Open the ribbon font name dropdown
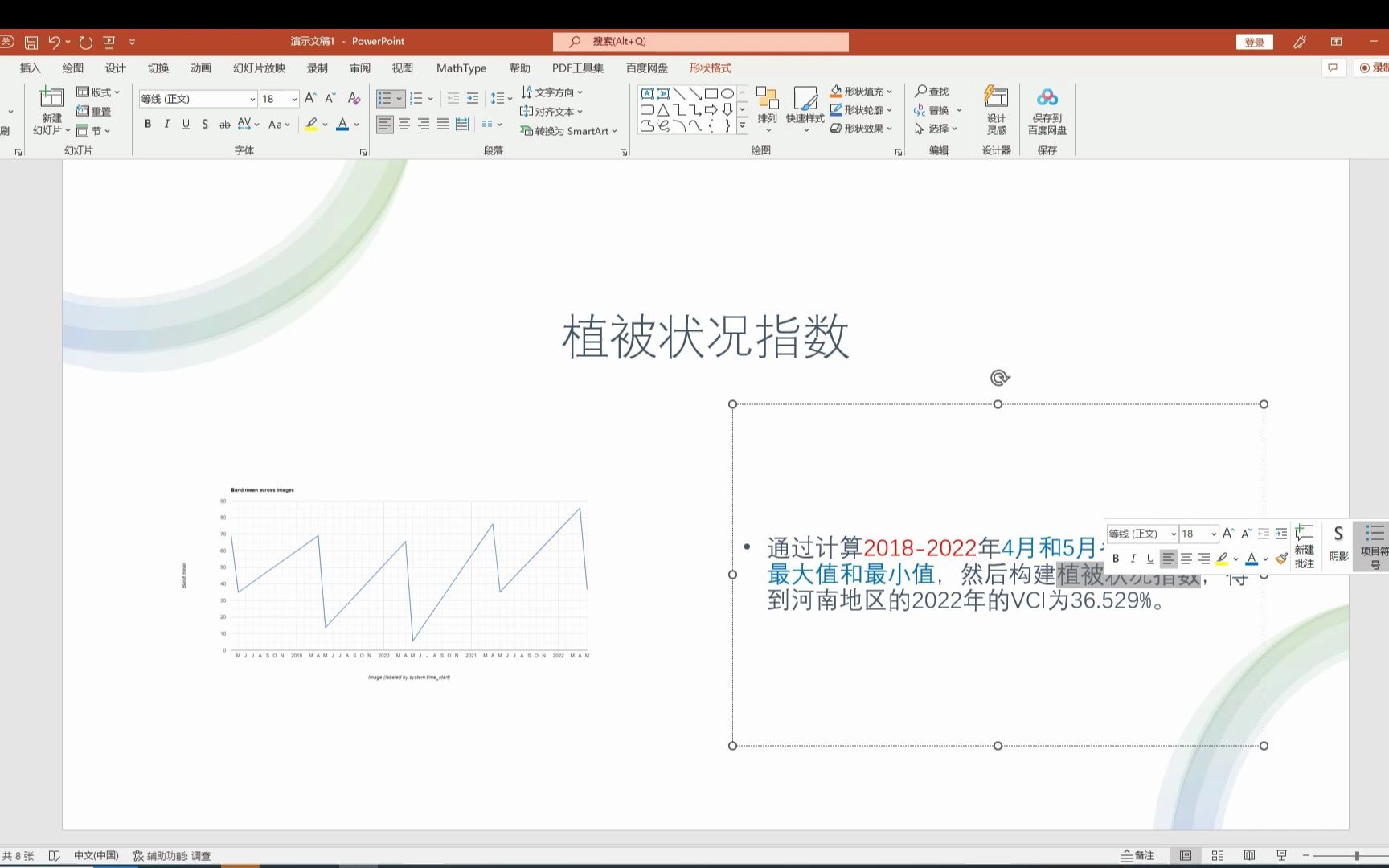The width and height of the screenshot is (1389, 868). (x=252, y=99)
